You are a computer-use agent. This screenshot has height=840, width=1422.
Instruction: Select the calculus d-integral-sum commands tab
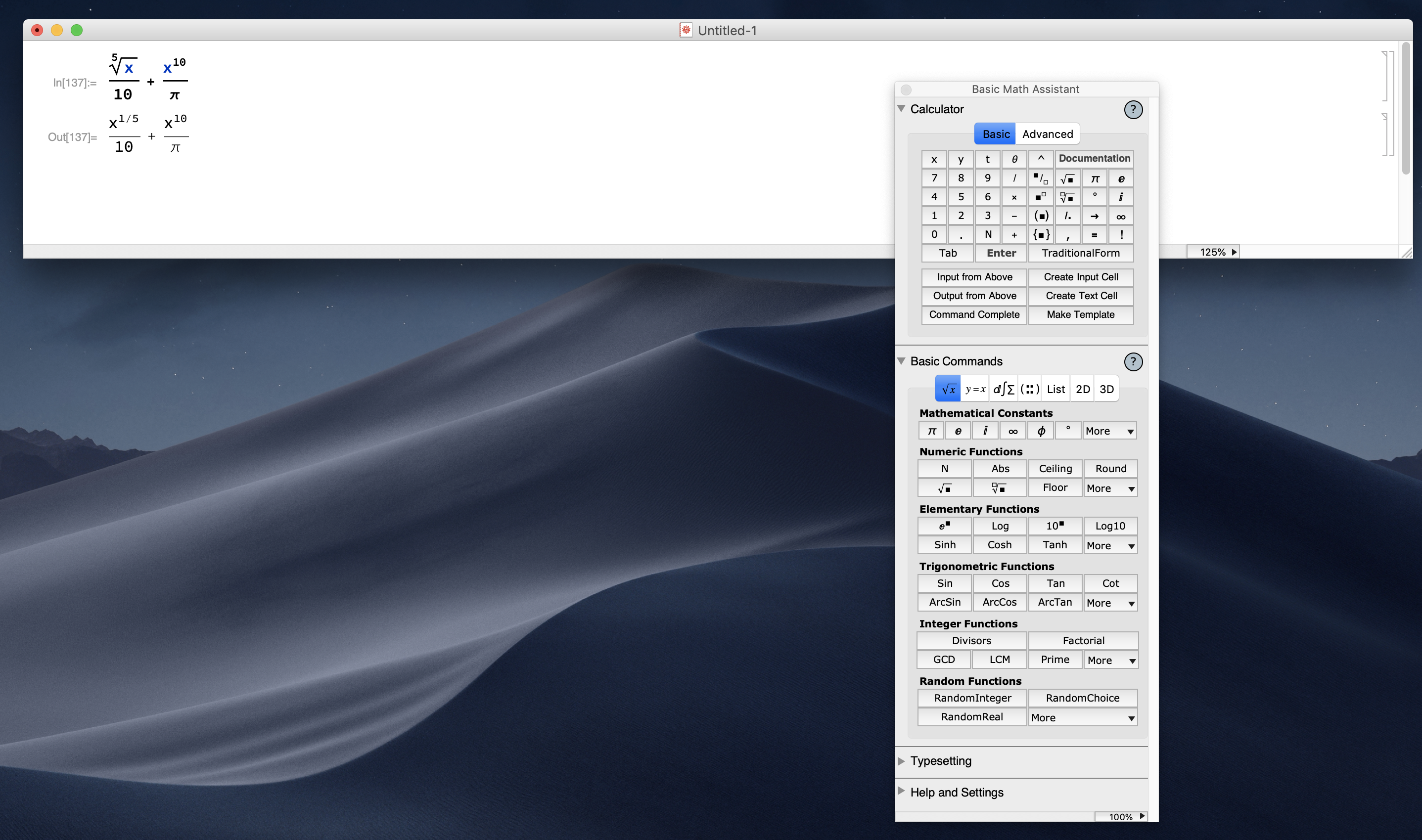[1004, 389]
